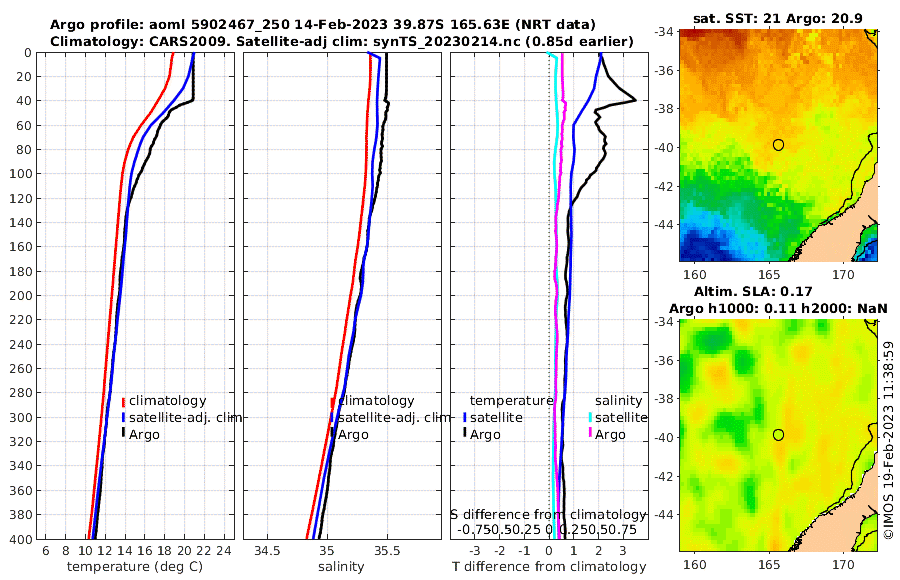Click the black Argo T-difference peak near 40 m
The height and width of the screenshot is (580, 900).
[634, 100]
